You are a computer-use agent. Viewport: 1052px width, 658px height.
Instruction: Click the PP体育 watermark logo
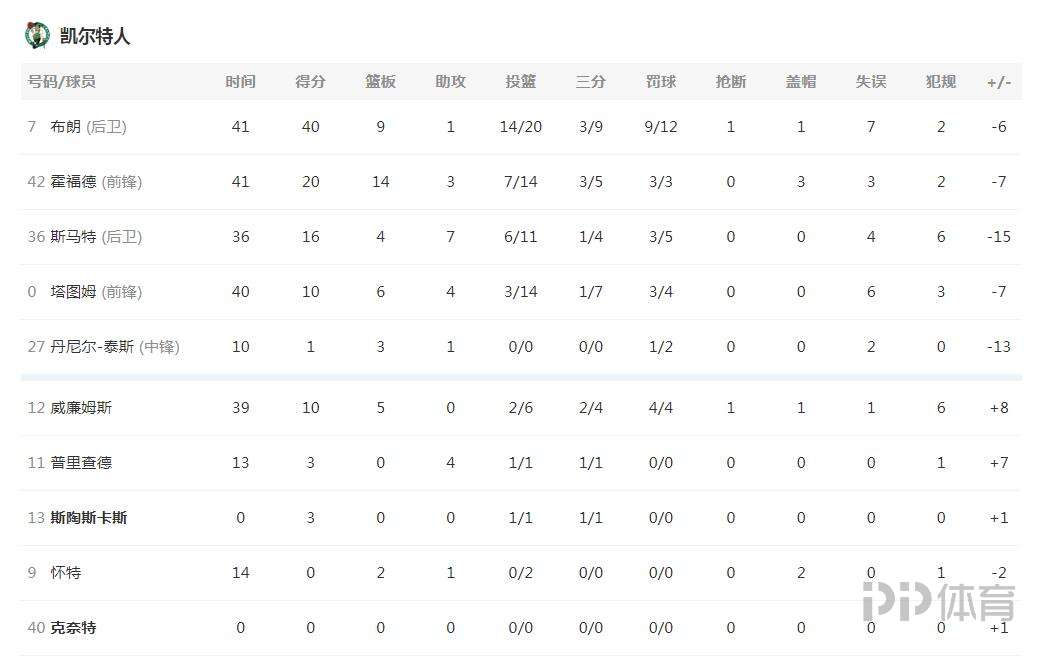[939, 601]
